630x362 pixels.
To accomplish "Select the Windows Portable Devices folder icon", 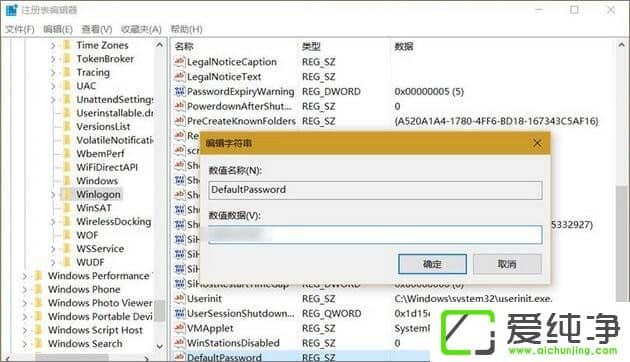I will [38, 317].
